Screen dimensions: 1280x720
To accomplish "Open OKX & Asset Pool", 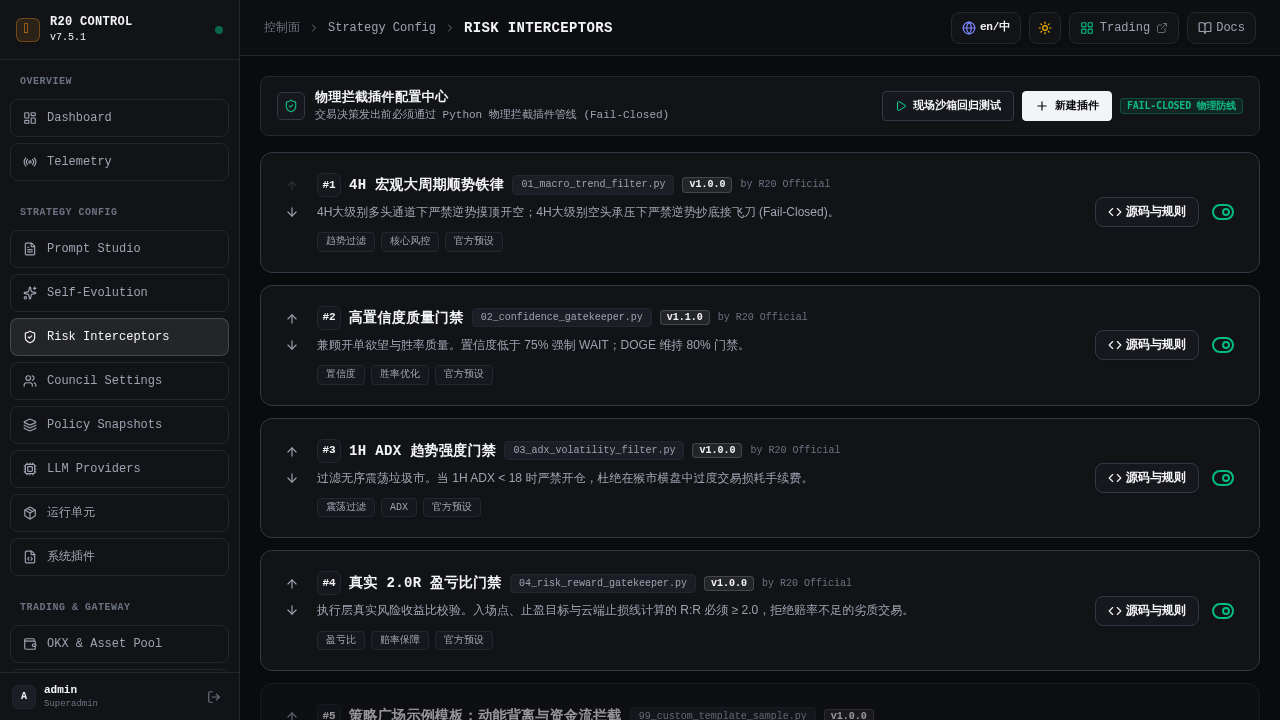I will click(x=119, y=644).
